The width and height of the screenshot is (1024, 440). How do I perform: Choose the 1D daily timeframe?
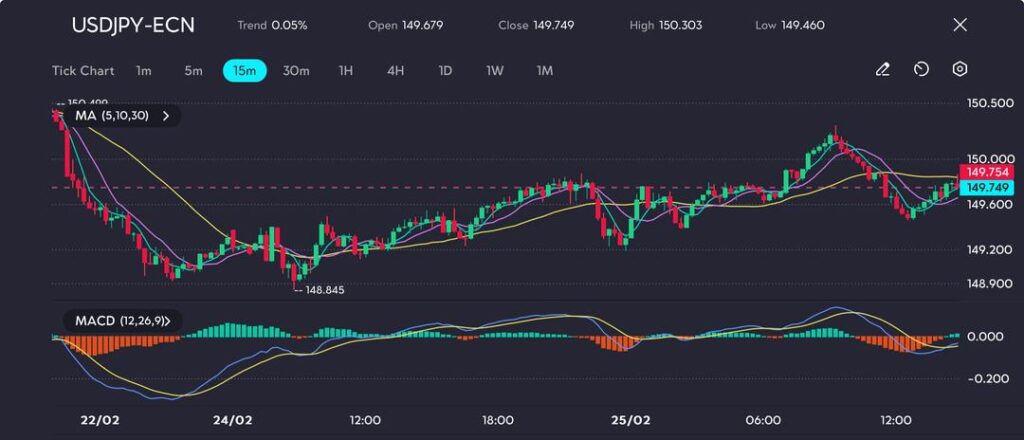click(x=445, y=71)
